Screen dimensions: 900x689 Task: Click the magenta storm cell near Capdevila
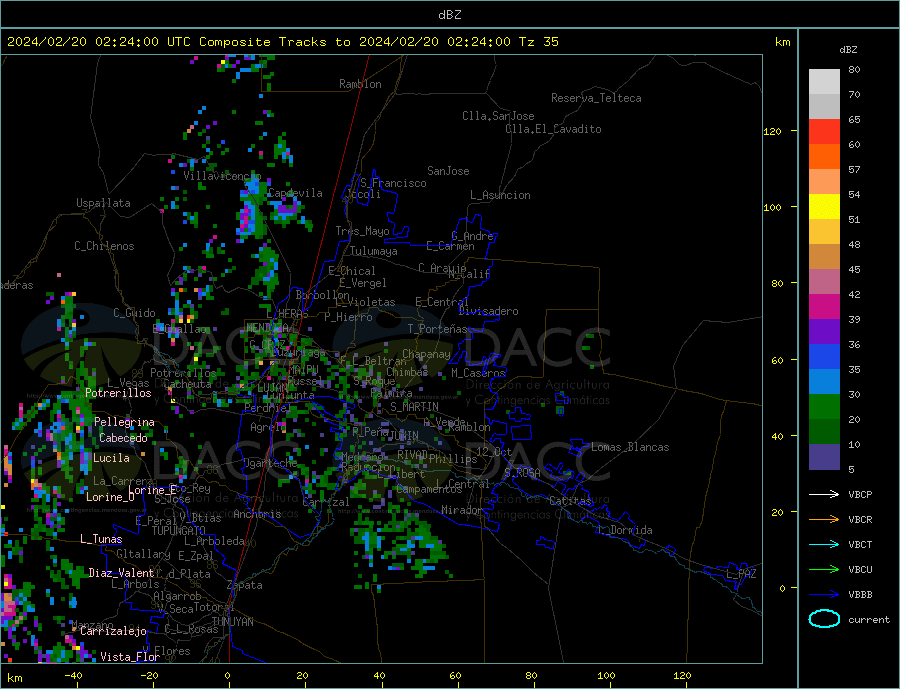click(246, 217)
